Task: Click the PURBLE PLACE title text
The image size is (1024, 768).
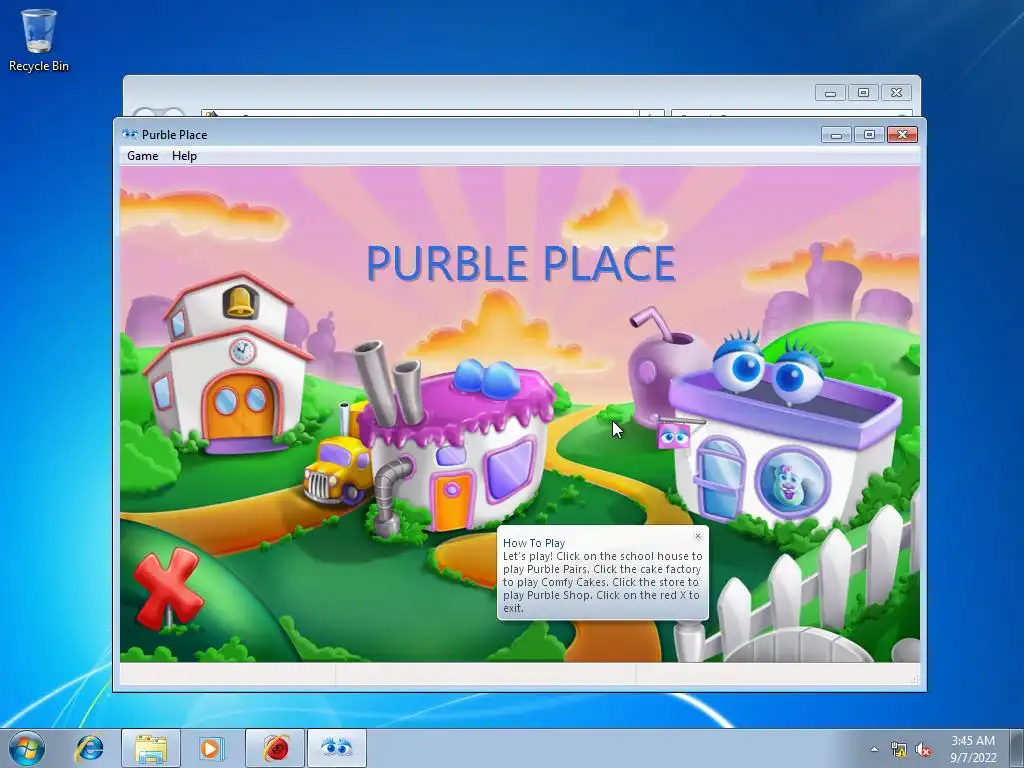Action: click(x=520, y=263)
